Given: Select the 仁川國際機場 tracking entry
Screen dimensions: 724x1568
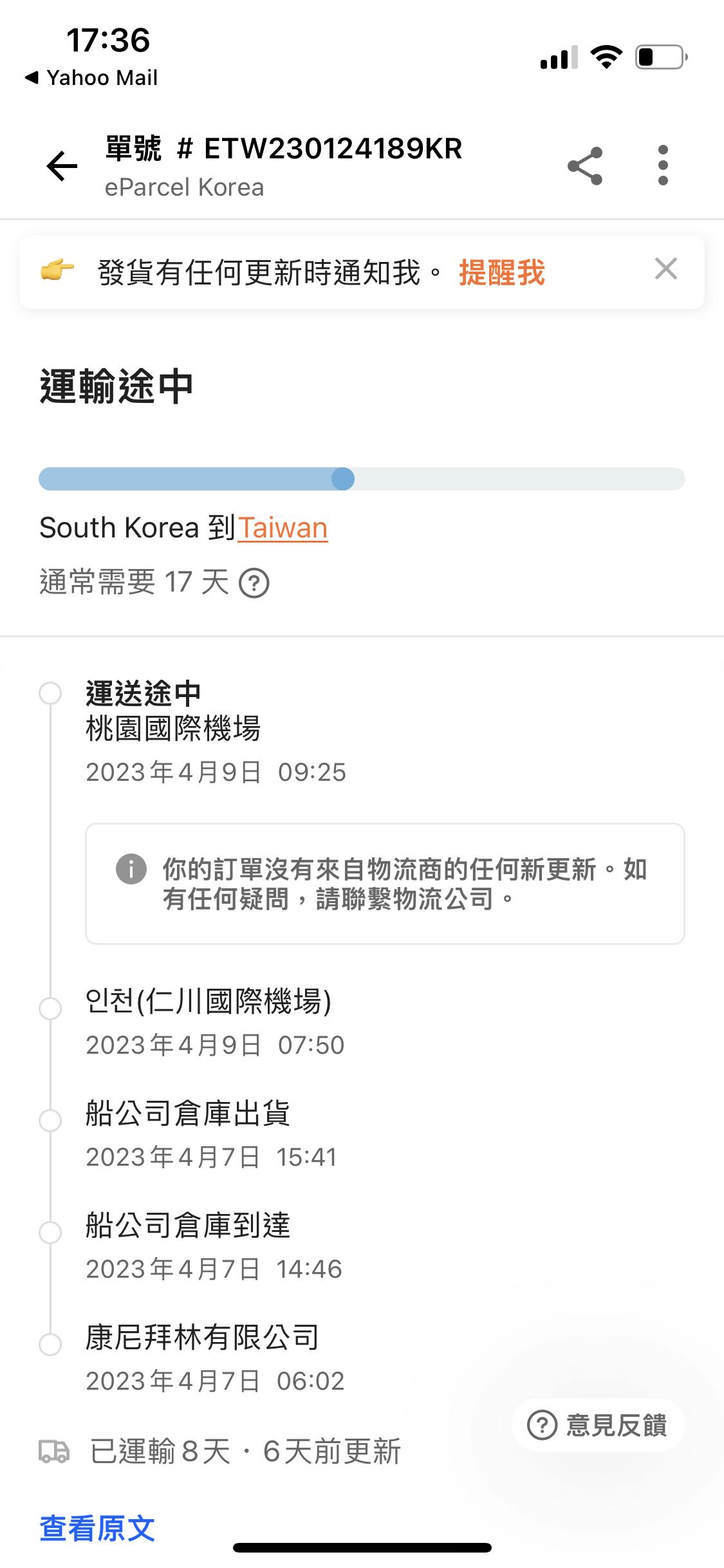Looking at the screenshot, I should click(209, 1002).
